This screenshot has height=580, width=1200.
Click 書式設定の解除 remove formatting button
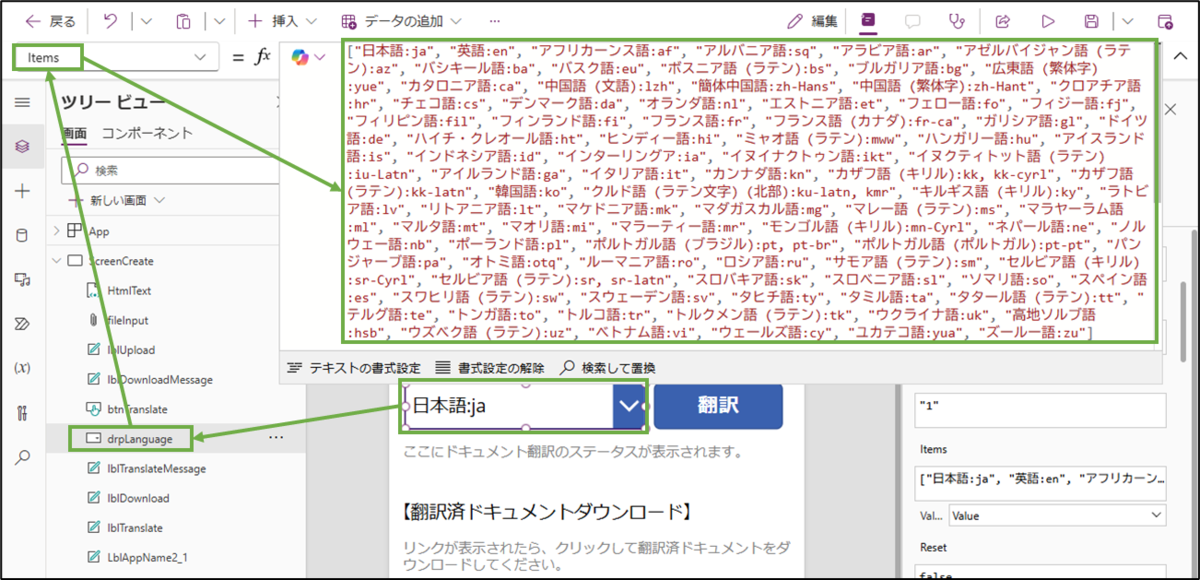(x=490, y=367)
